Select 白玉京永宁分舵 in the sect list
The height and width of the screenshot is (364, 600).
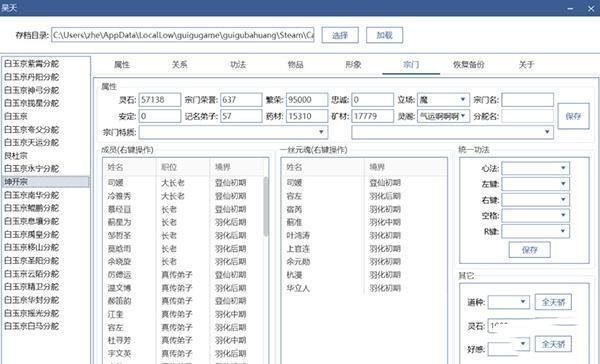click(x=45, y=168)
